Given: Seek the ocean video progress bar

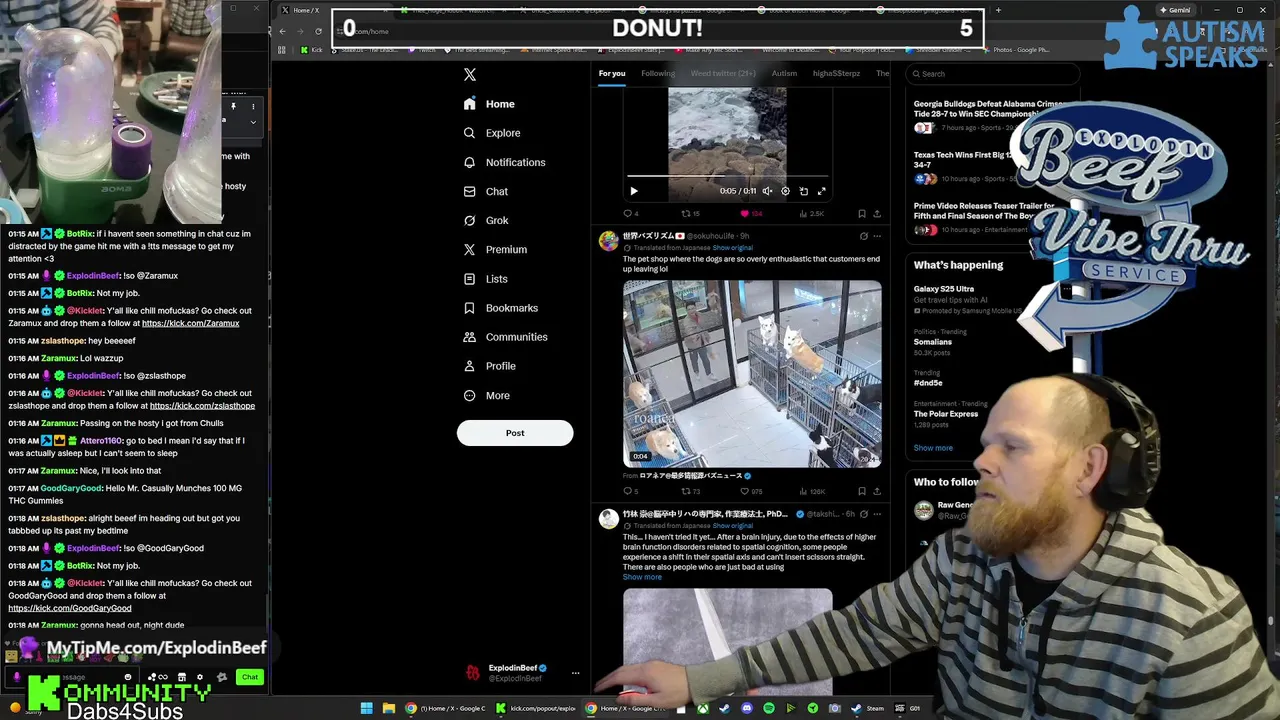Looking at the screenshot, I should 727,177.
